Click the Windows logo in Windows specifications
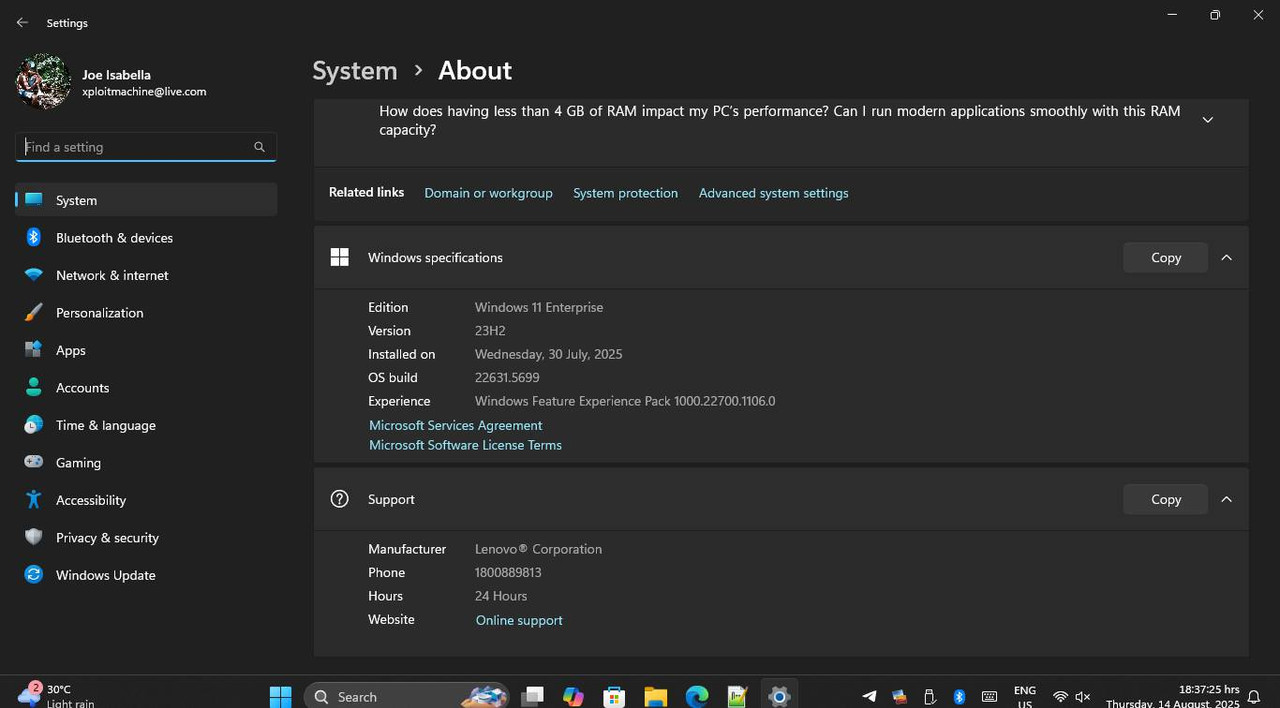Viewport: 1280px width, 708px height. tap(340, 257)
